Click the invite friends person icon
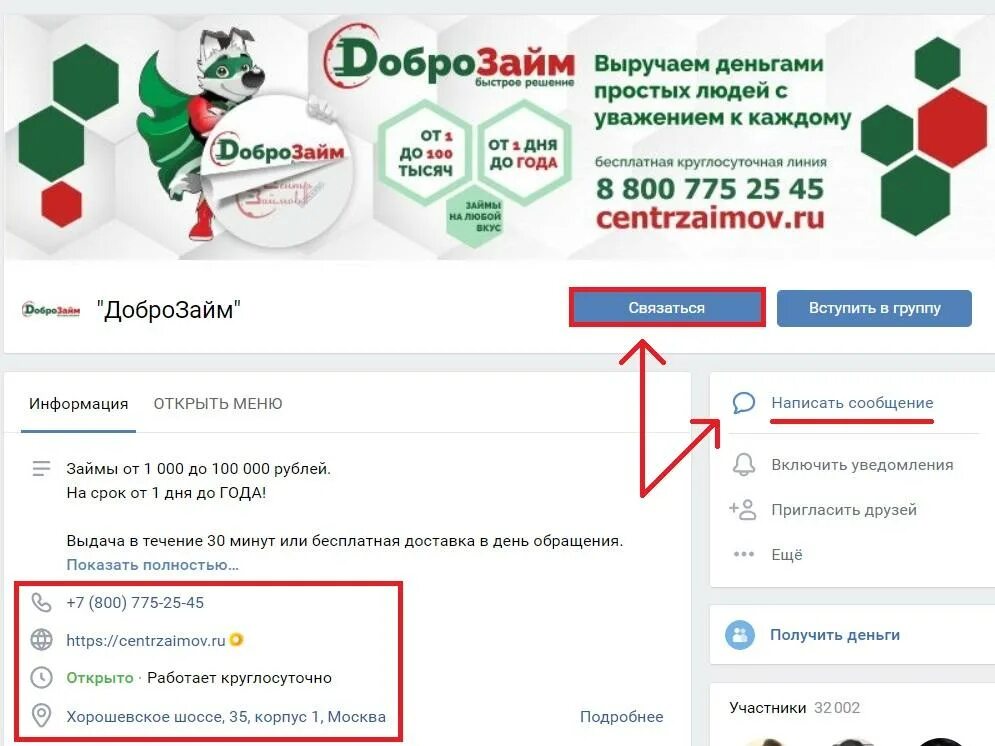This screenshot has height=746, width=995. point(742,509)
